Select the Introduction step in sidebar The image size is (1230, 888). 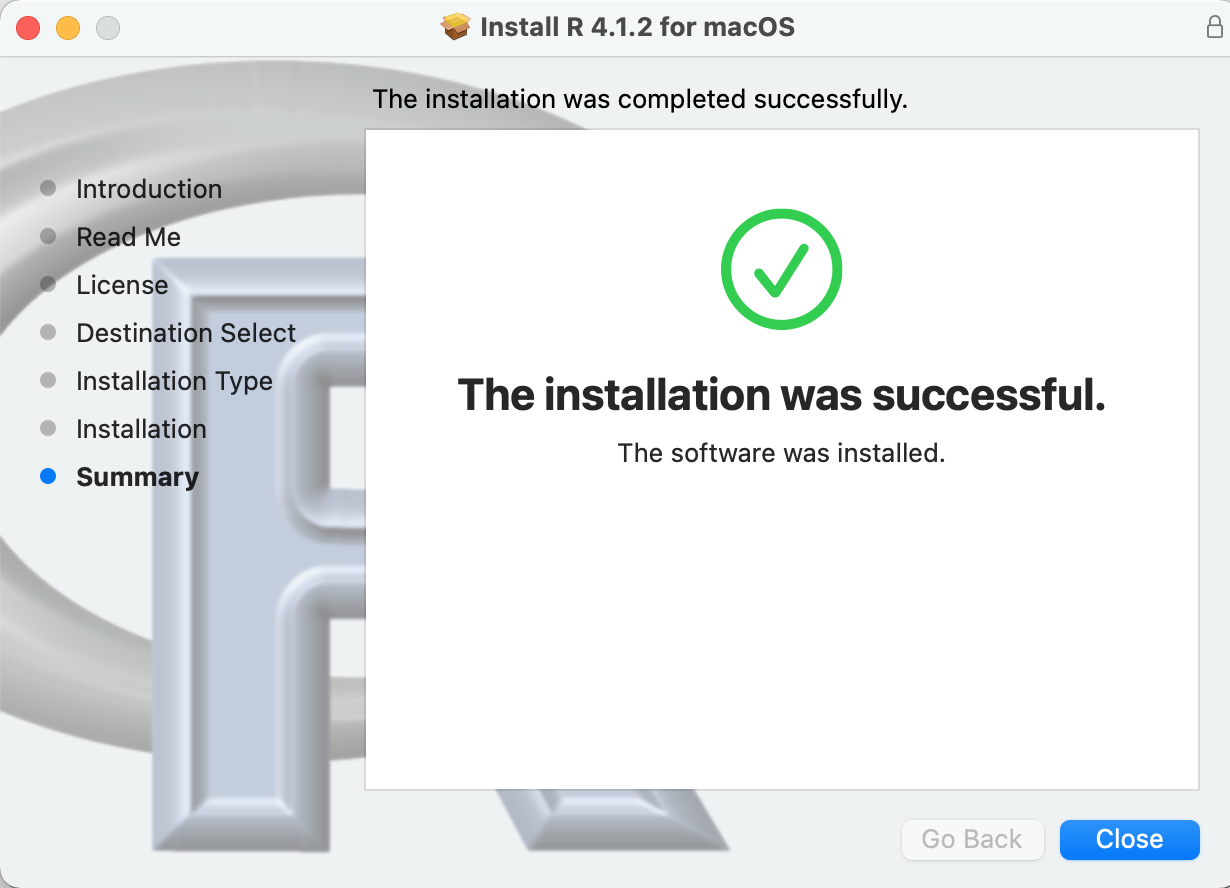[x=149, y=189]
